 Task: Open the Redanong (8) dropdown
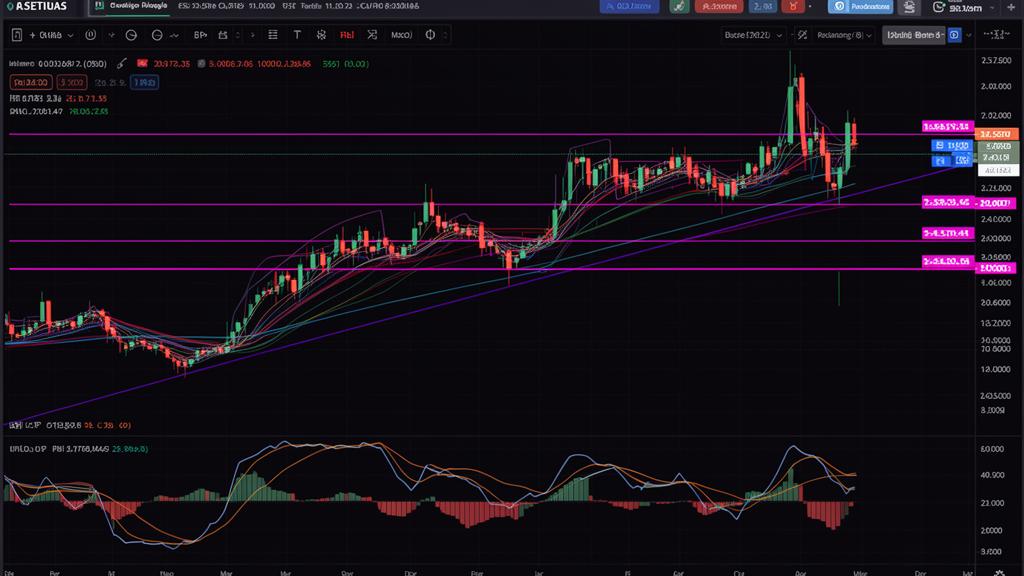(x=844, y=35)
